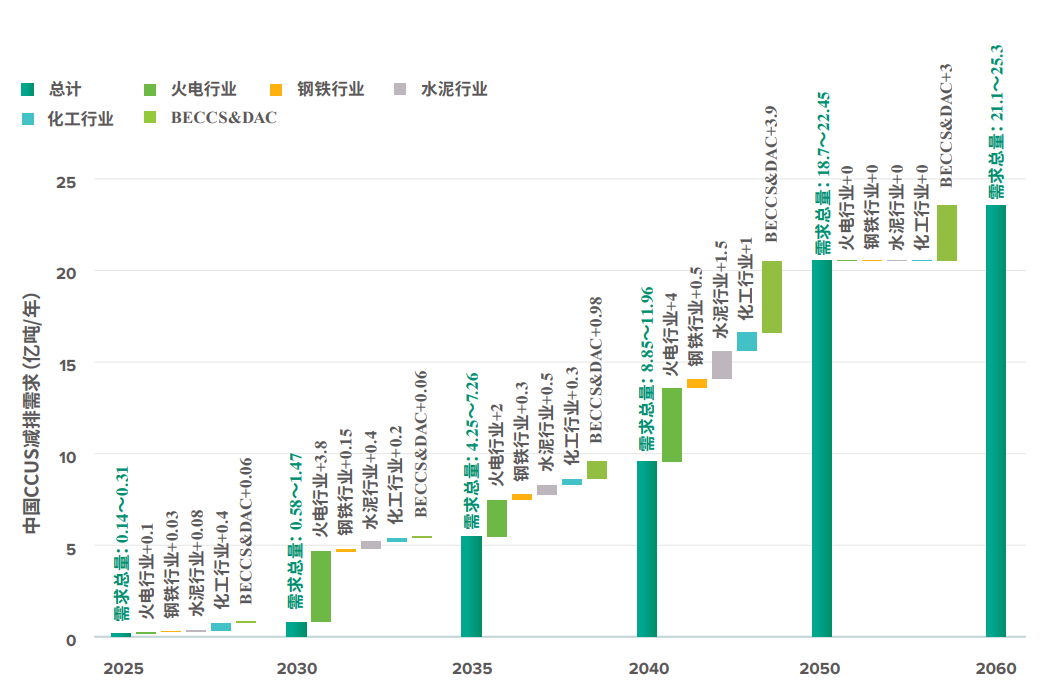Click the BECCS&DAC+3.9 light green bar
The height and width of the screenshot is (699, 1050).
[772, 297]
